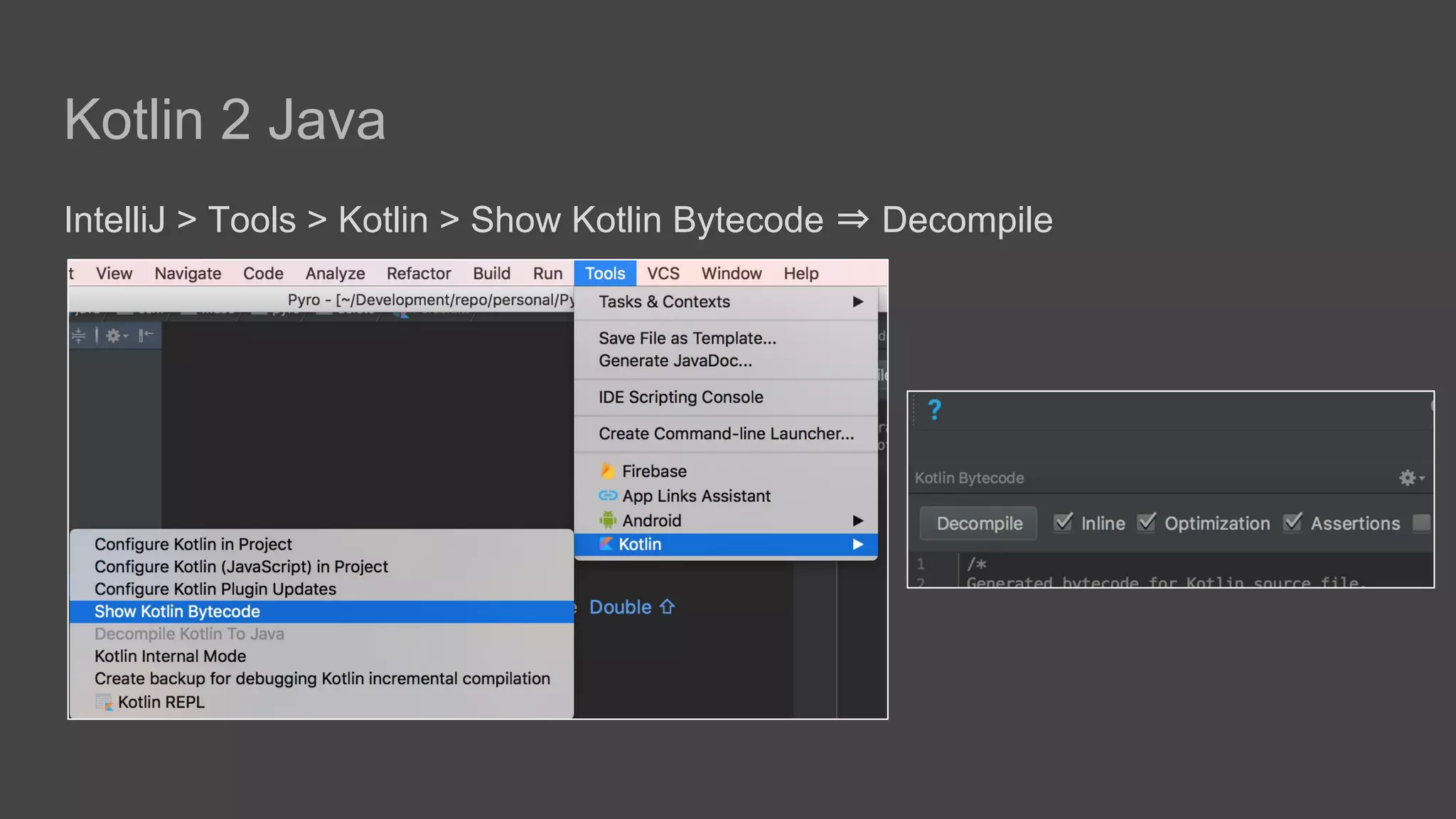Click the Double shift shortcut hint
This screenshot has height=819, width=1456.
[x=632, y=607]
